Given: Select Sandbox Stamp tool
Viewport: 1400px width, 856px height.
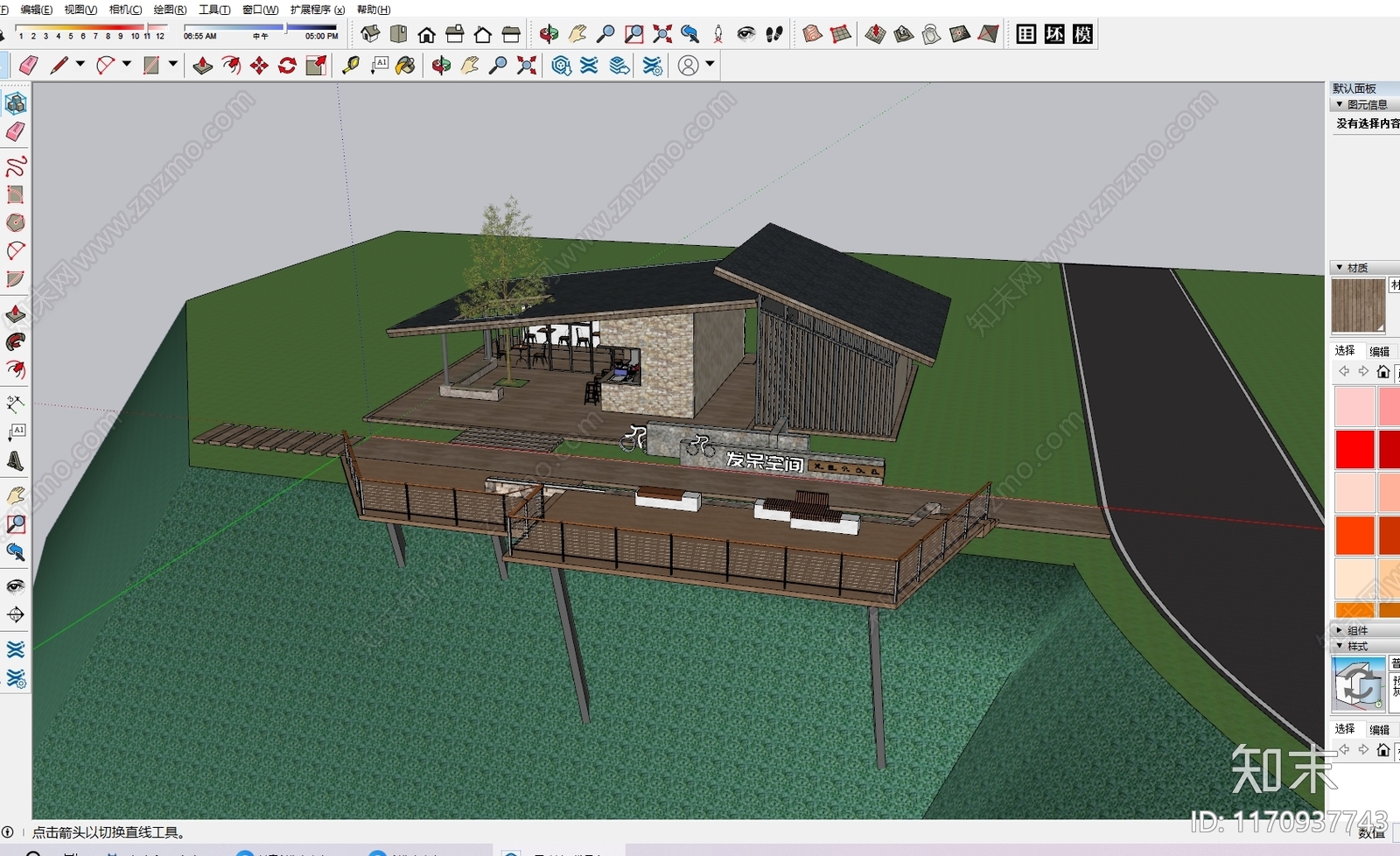Looking at the screenshot, I should point(903,34).
